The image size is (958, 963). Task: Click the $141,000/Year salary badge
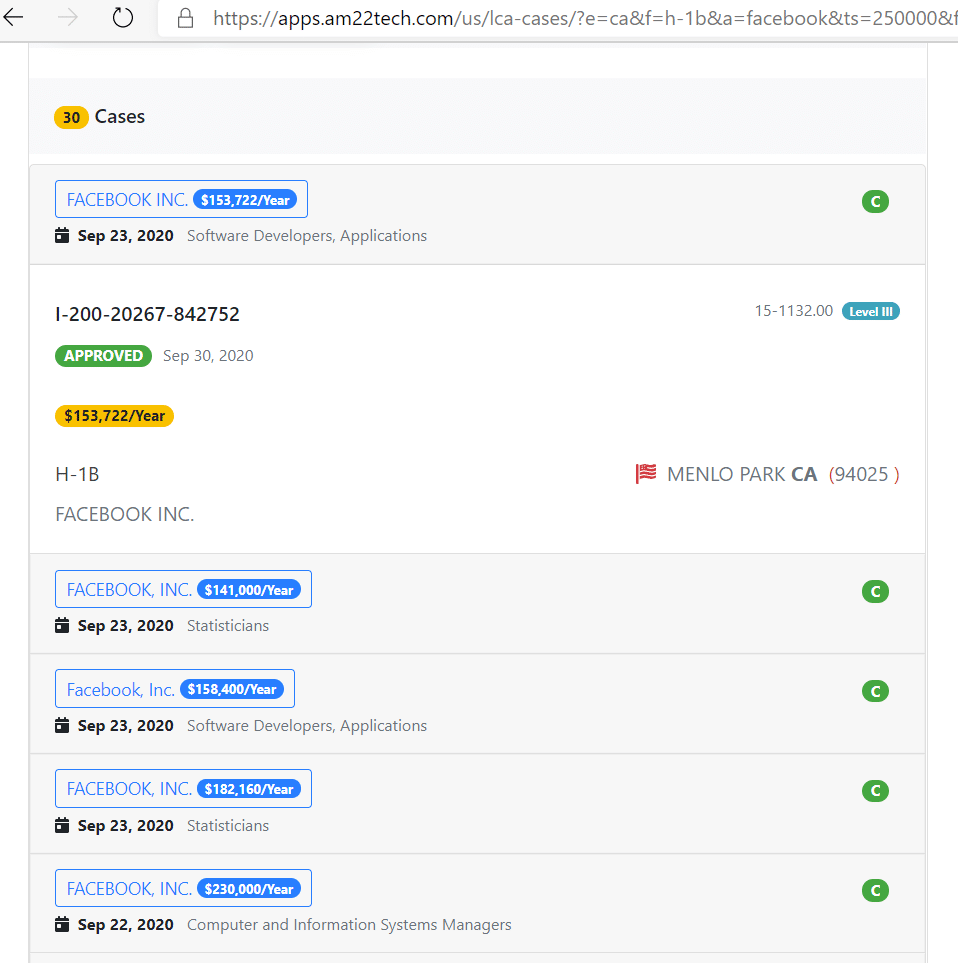pos(249,590)
